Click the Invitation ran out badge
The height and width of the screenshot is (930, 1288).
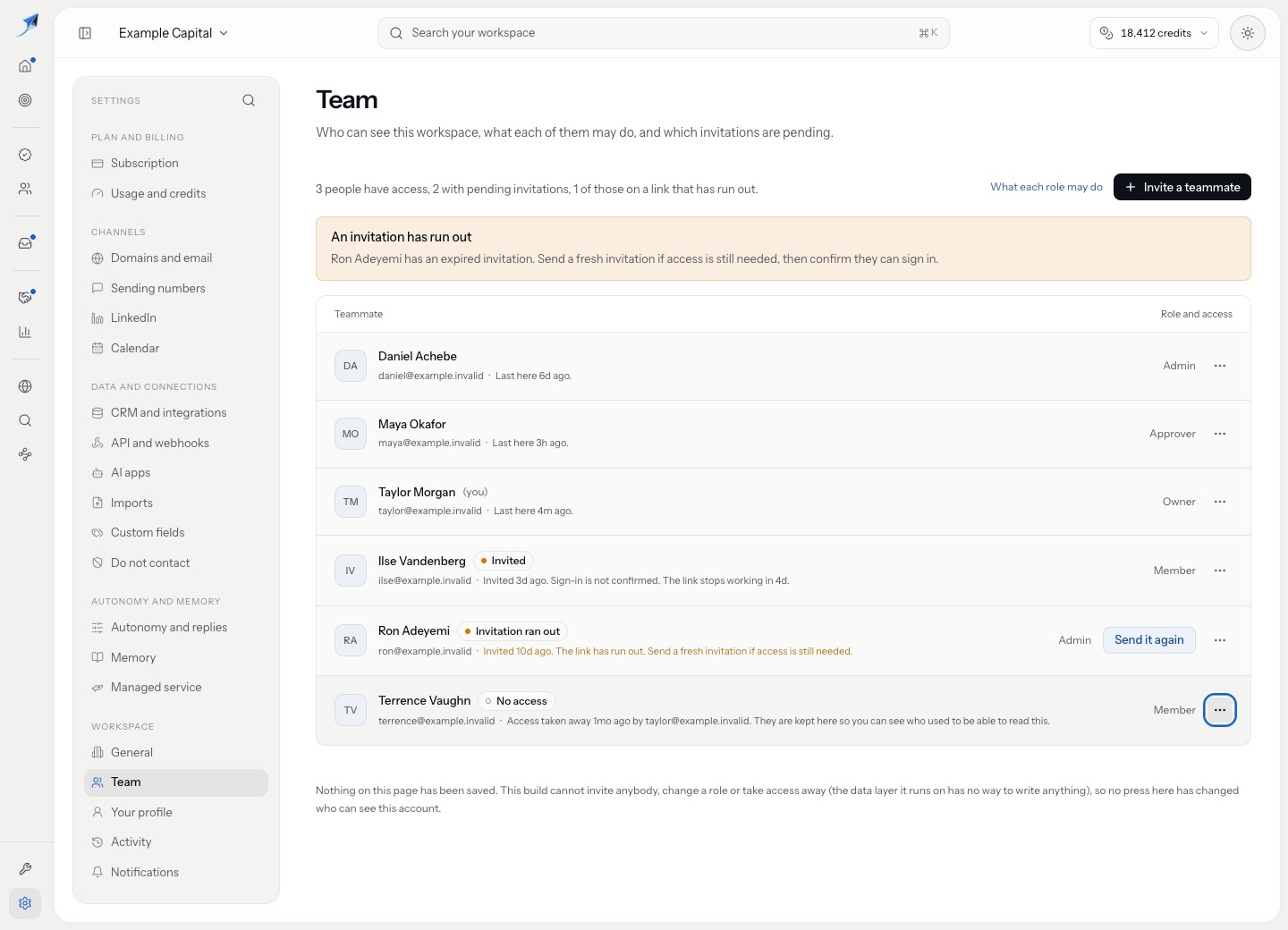[x=513, y=631]
